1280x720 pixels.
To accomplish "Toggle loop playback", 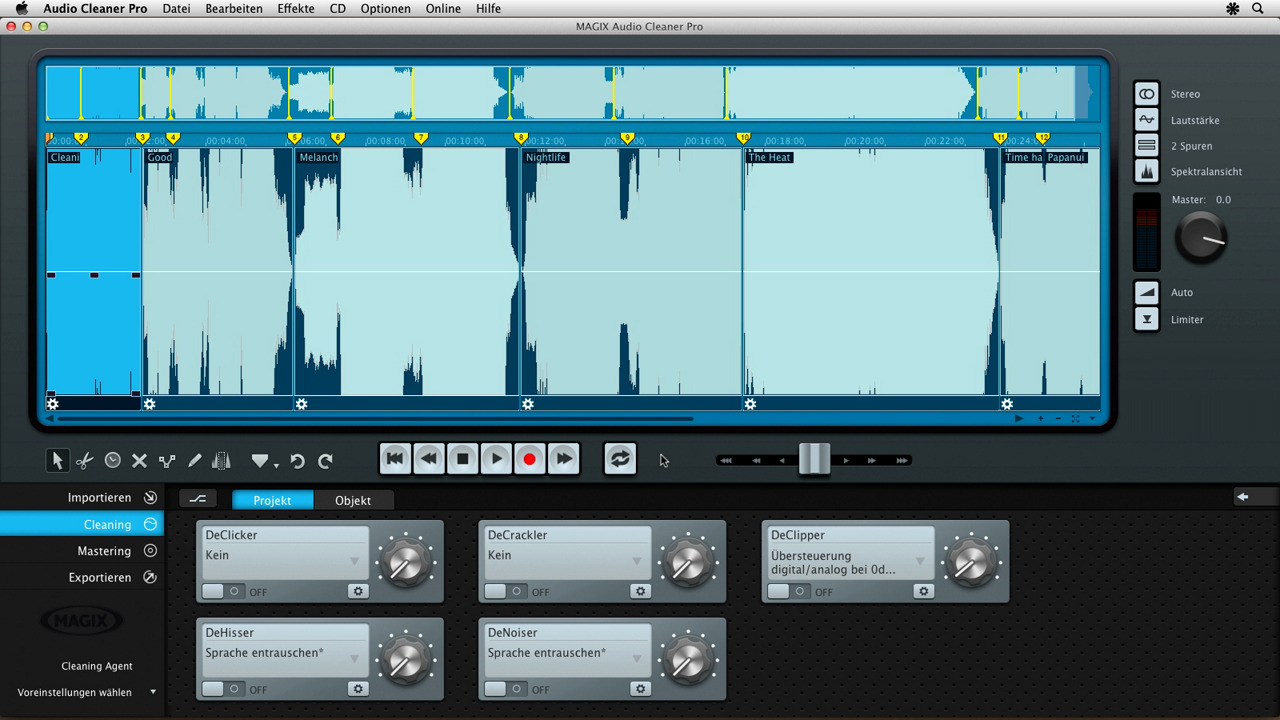I will pyautogui.click(x=620, y=459).
